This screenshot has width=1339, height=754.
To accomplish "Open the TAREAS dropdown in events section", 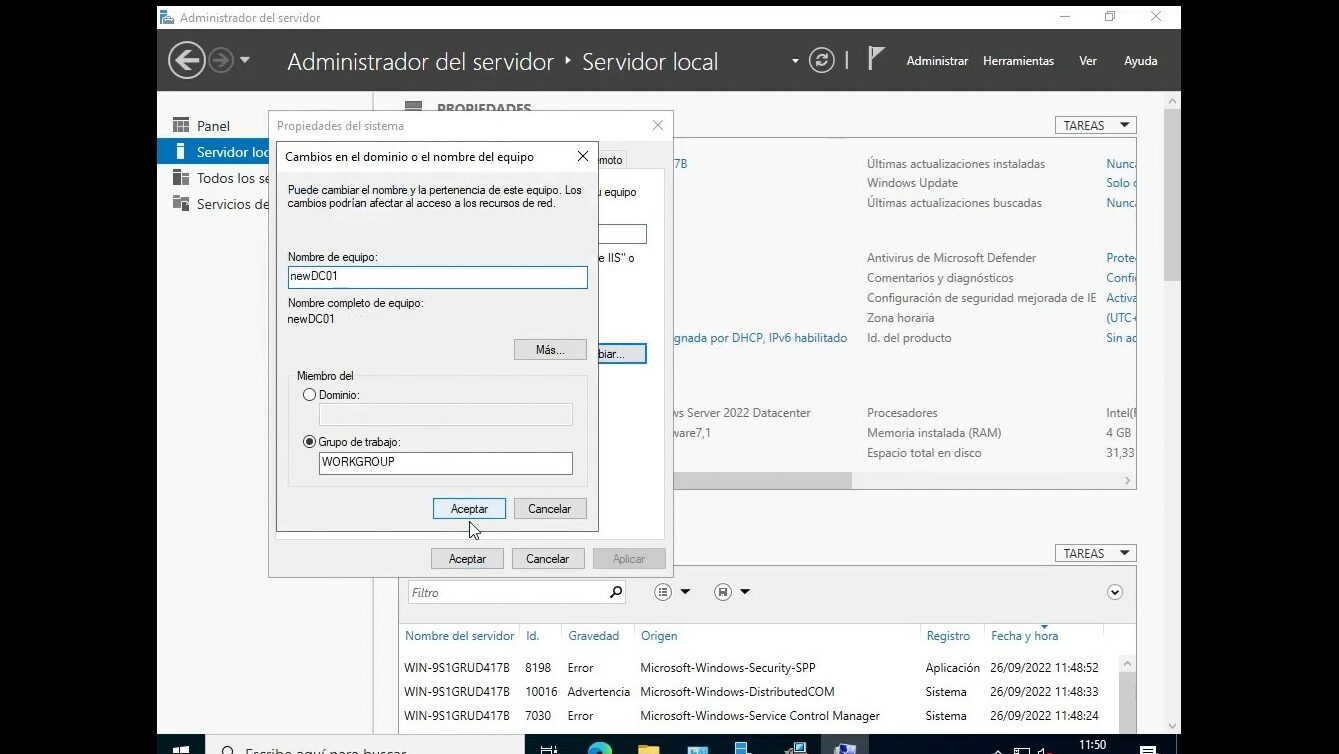I will (1095, 554).
